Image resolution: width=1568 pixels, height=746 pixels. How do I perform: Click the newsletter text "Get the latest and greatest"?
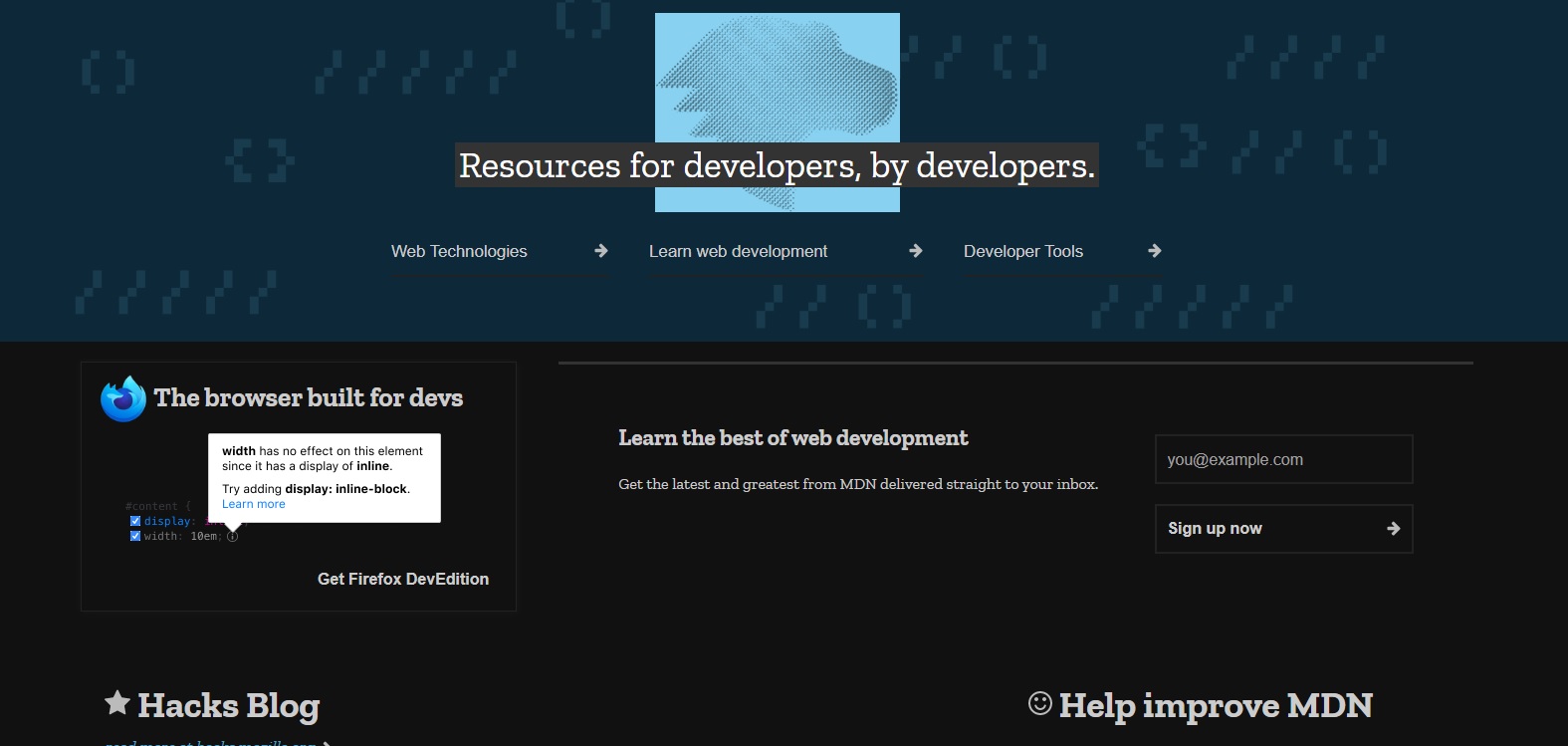pos(858,484)
